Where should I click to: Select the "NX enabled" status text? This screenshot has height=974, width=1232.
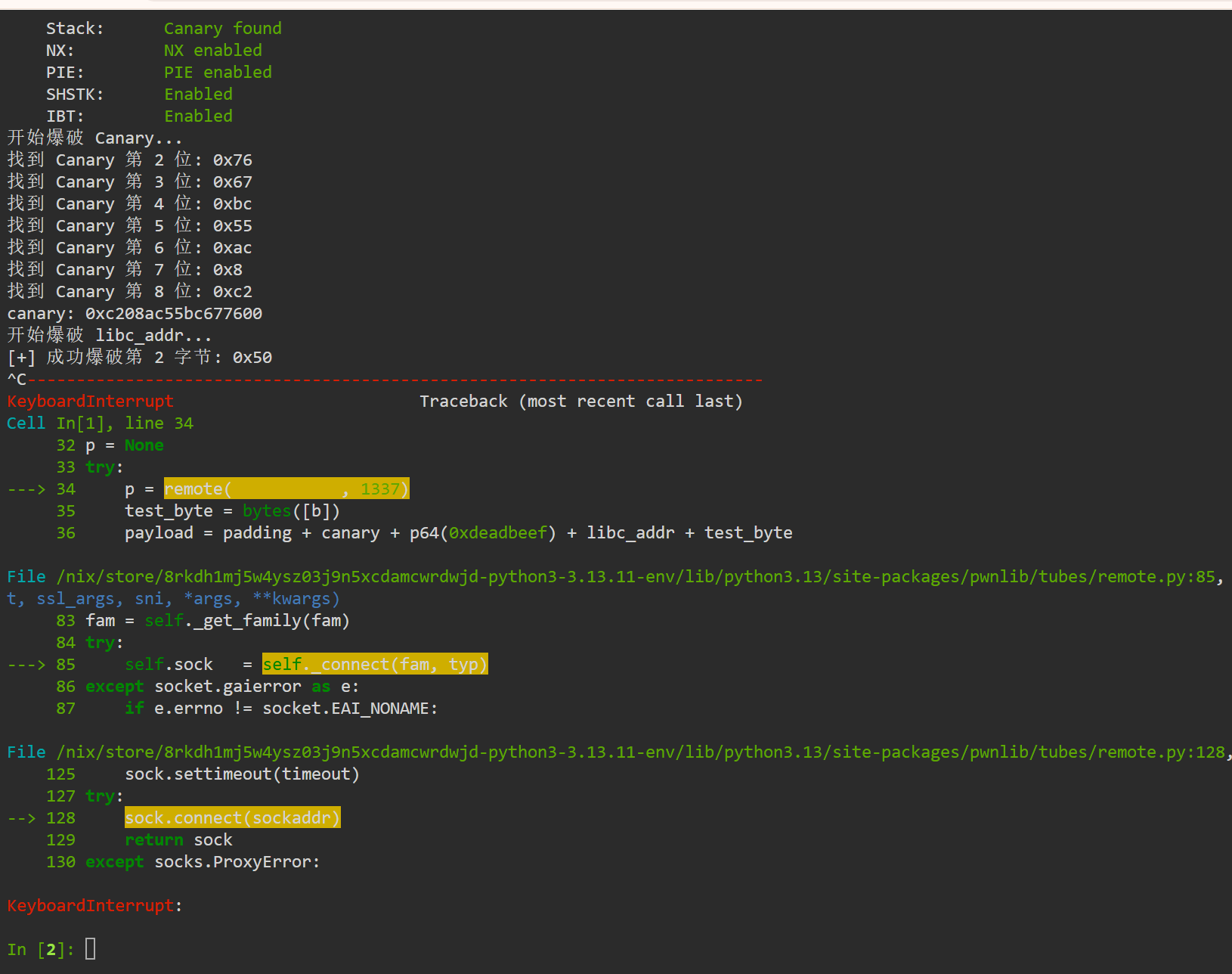click(x=213, y=51)
